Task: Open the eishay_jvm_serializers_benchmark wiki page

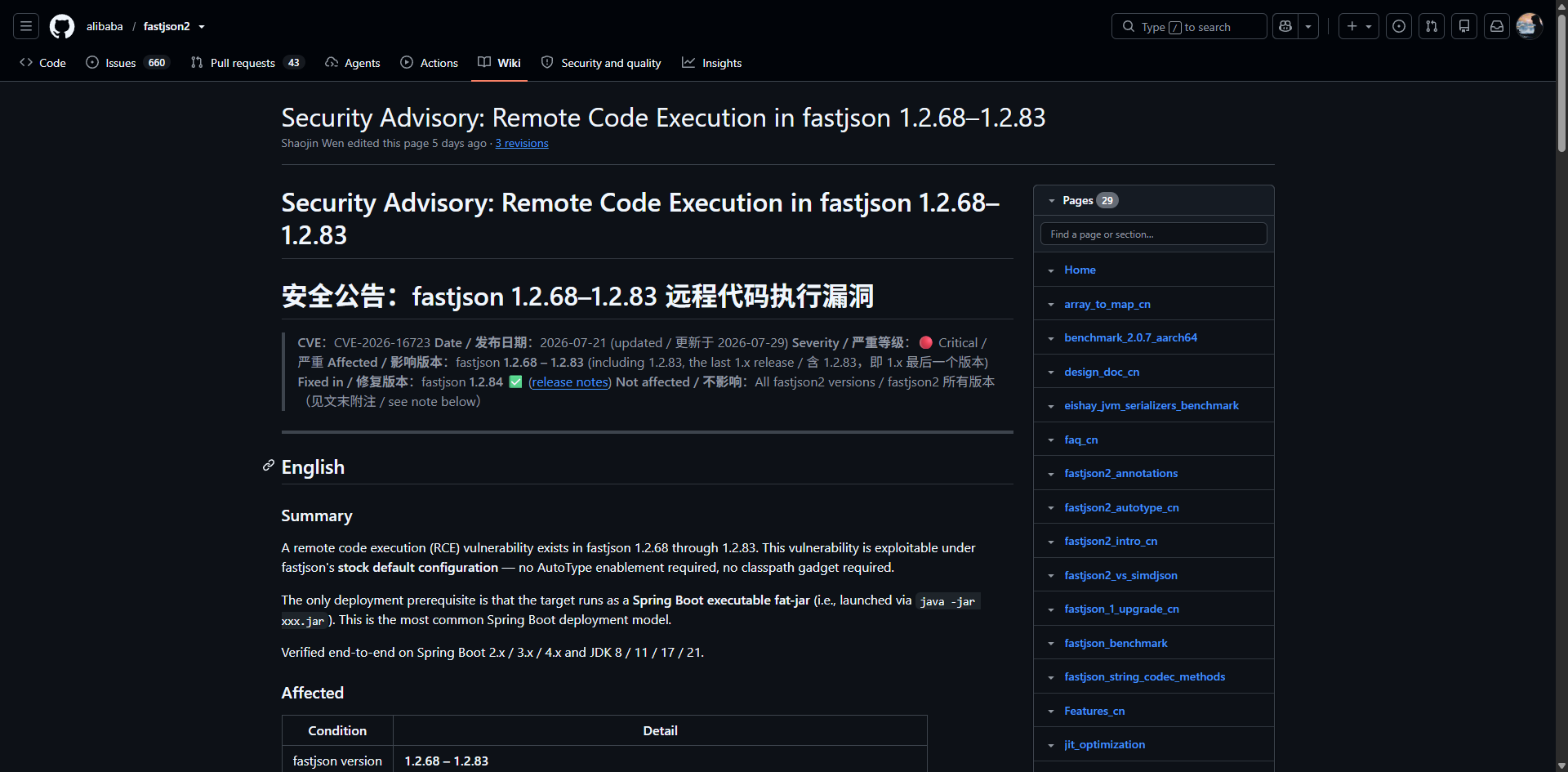Action: pos(1151,406)
